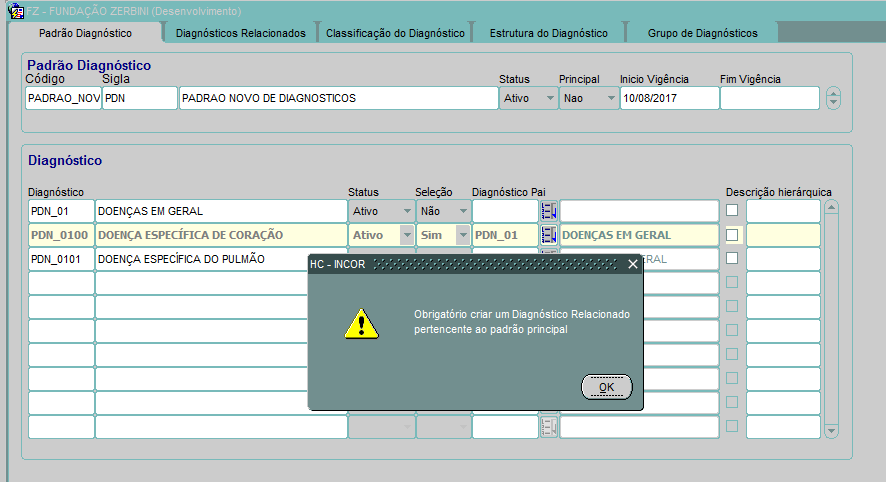
Task: Click Diagnóstico Pai code PDN_01 in PDN_0100 row
Action: [x=505, y=235]
